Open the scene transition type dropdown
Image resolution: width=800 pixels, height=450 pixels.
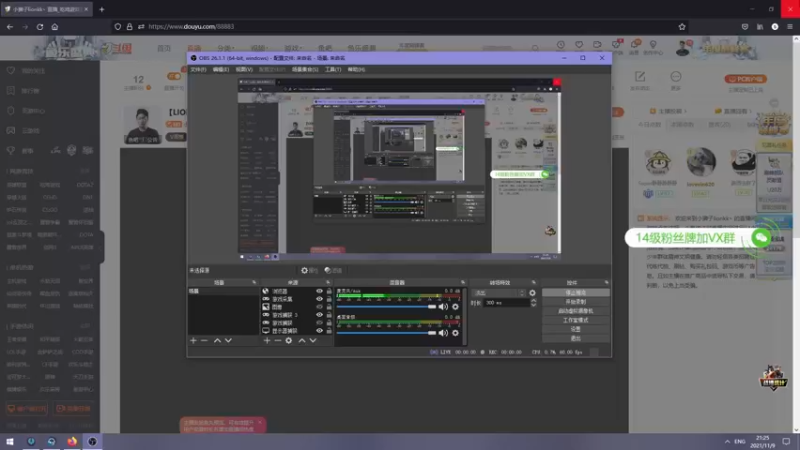pyautogui.click(x=499, y=293)
